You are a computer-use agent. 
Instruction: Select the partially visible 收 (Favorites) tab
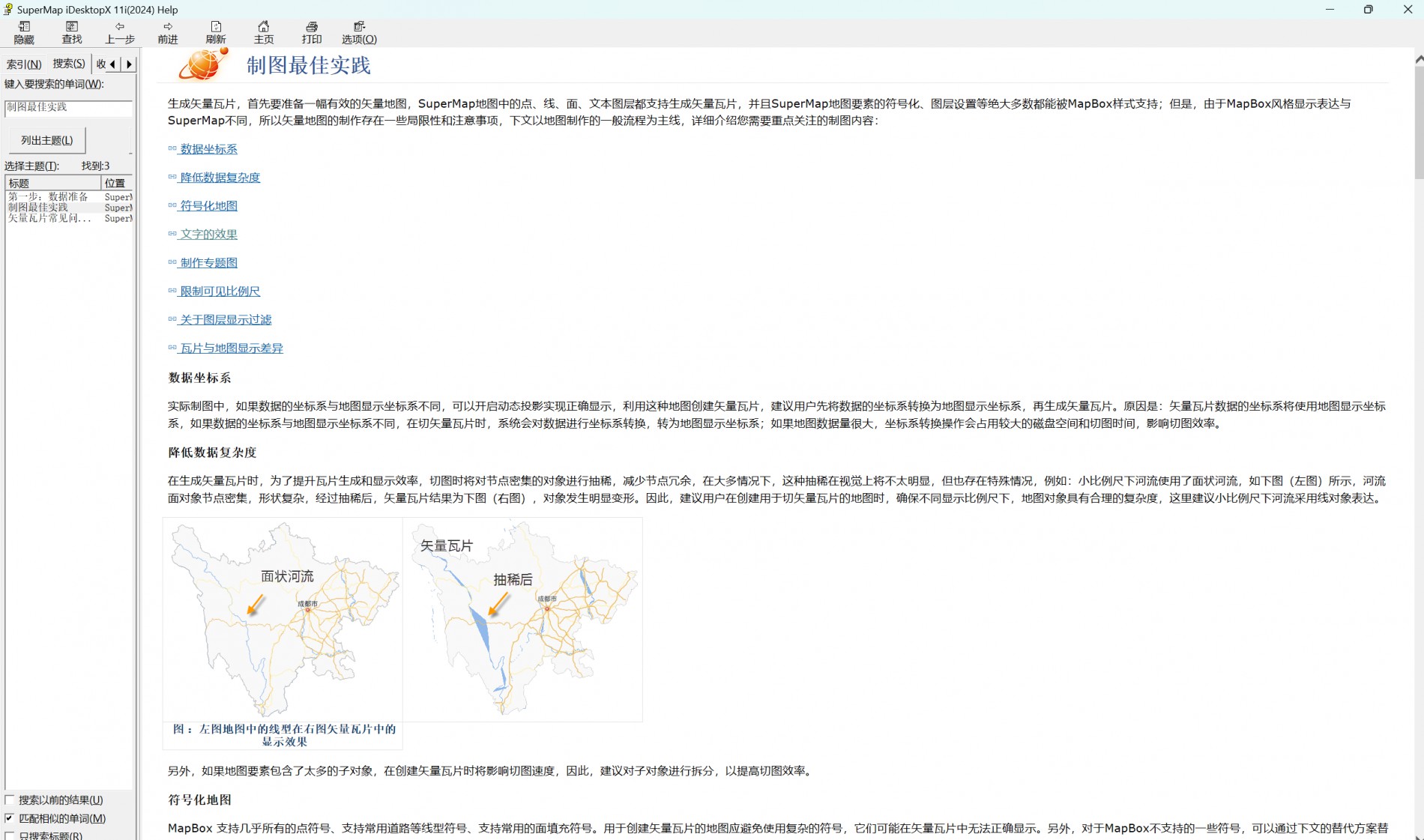(100, 64)
